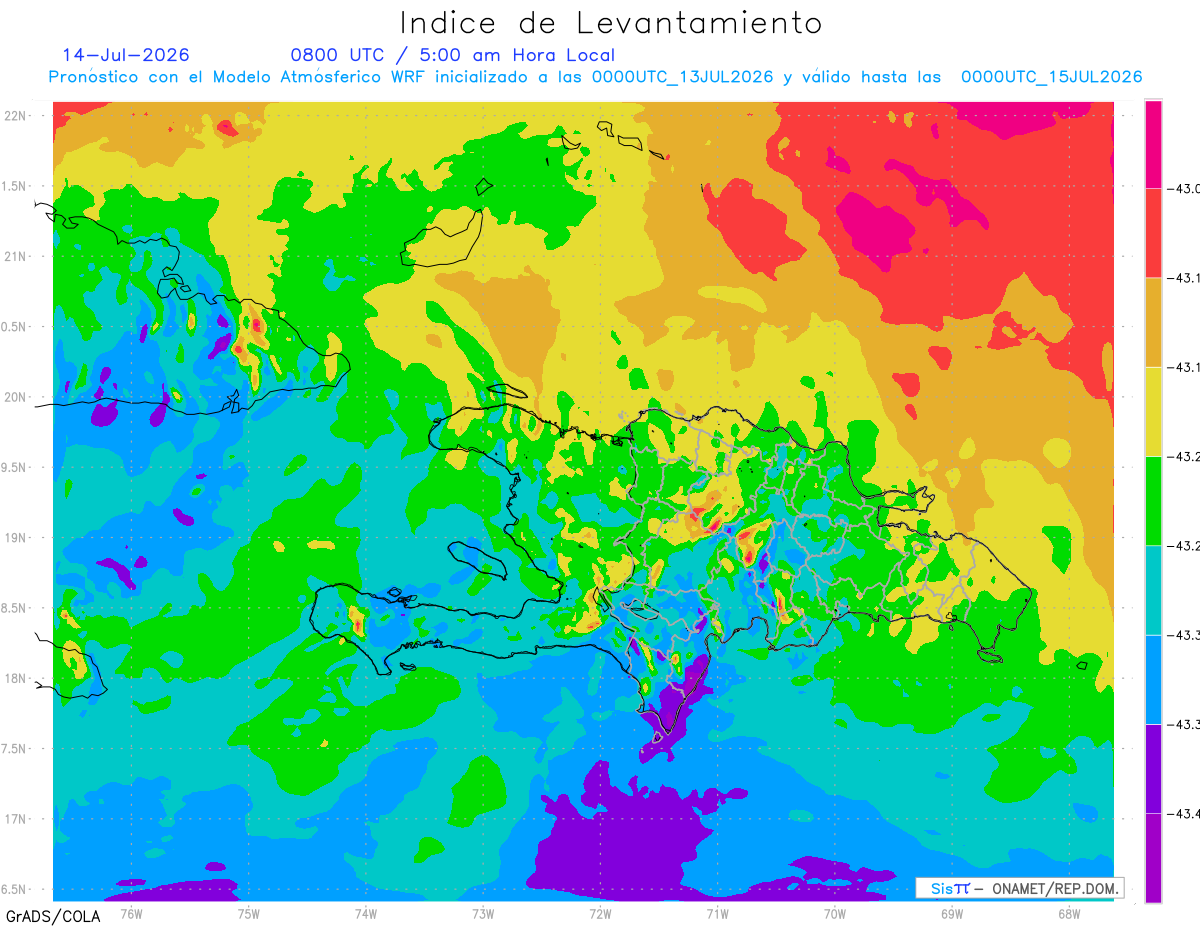Click the '0000UTC_15JUL2026' valid-until time

tap(1051, 77)
